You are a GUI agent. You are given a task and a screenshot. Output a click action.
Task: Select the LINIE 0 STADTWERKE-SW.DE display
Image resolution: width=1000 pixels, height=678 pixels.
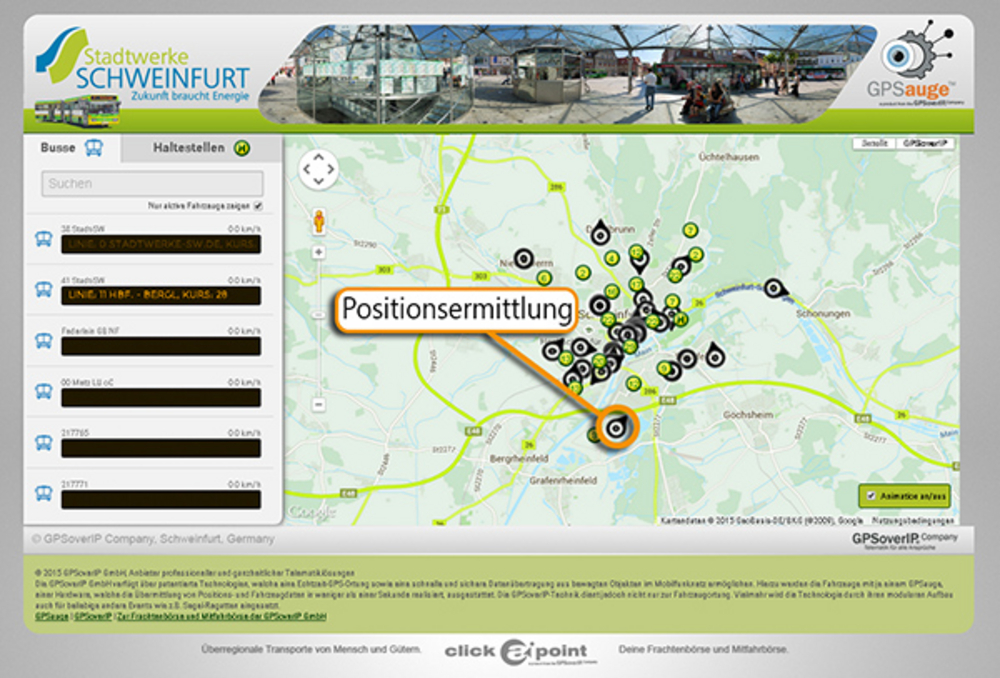(161, 244)
